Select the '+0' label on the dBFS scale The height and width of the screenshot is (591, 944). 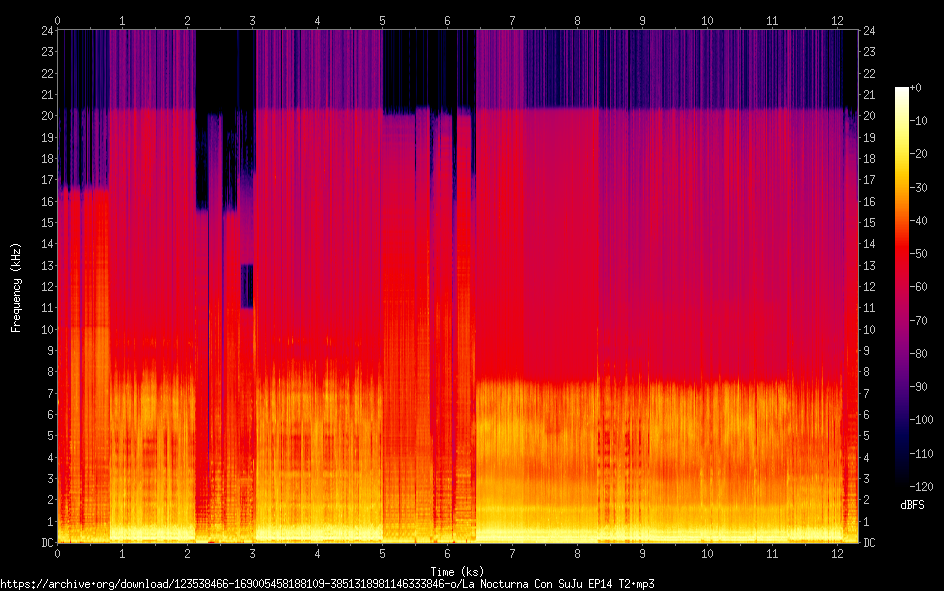[916, 88]
